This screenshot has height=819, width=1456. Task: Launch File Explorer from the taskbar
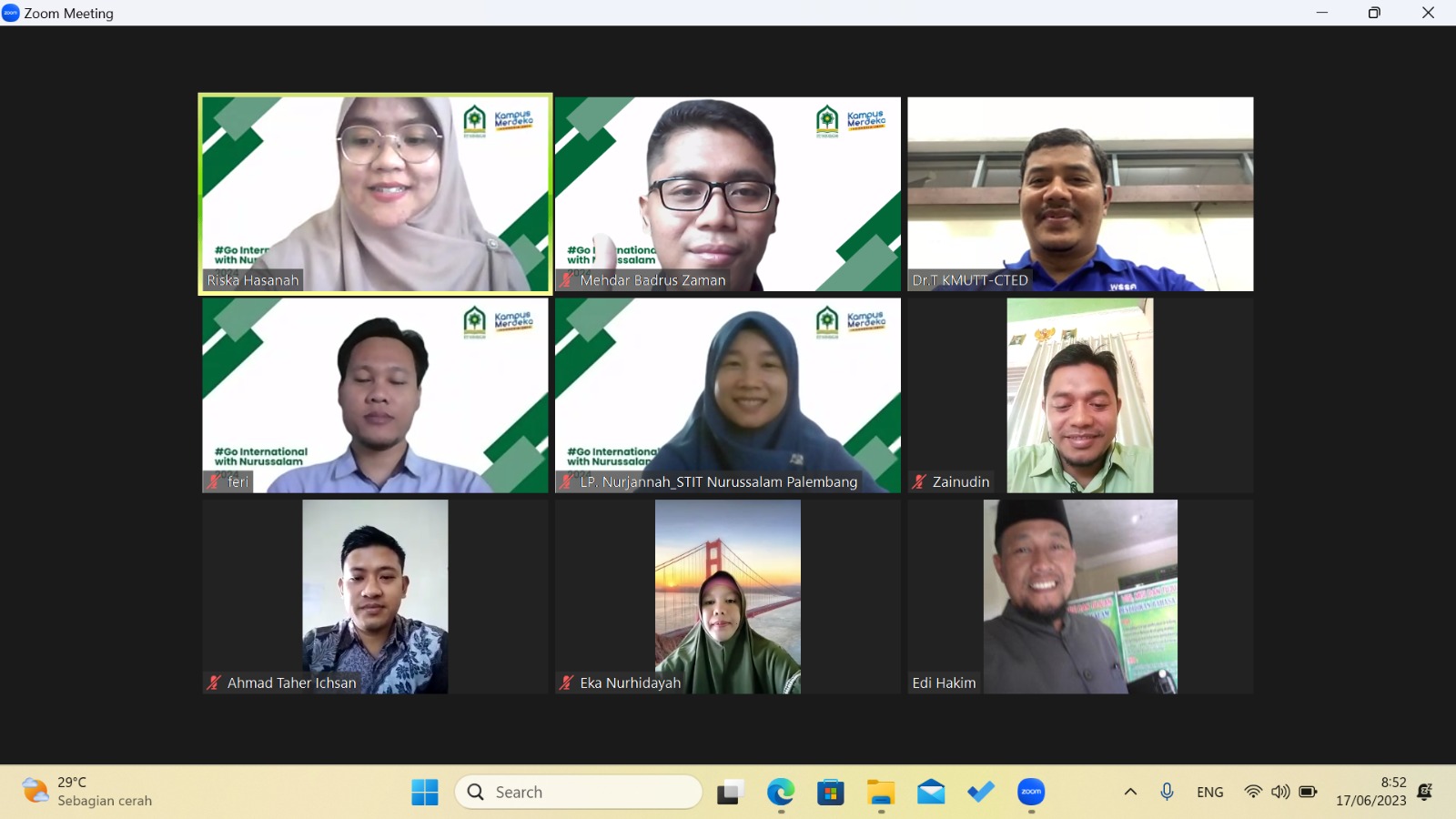pyautogui.click(x=880, y=792)
